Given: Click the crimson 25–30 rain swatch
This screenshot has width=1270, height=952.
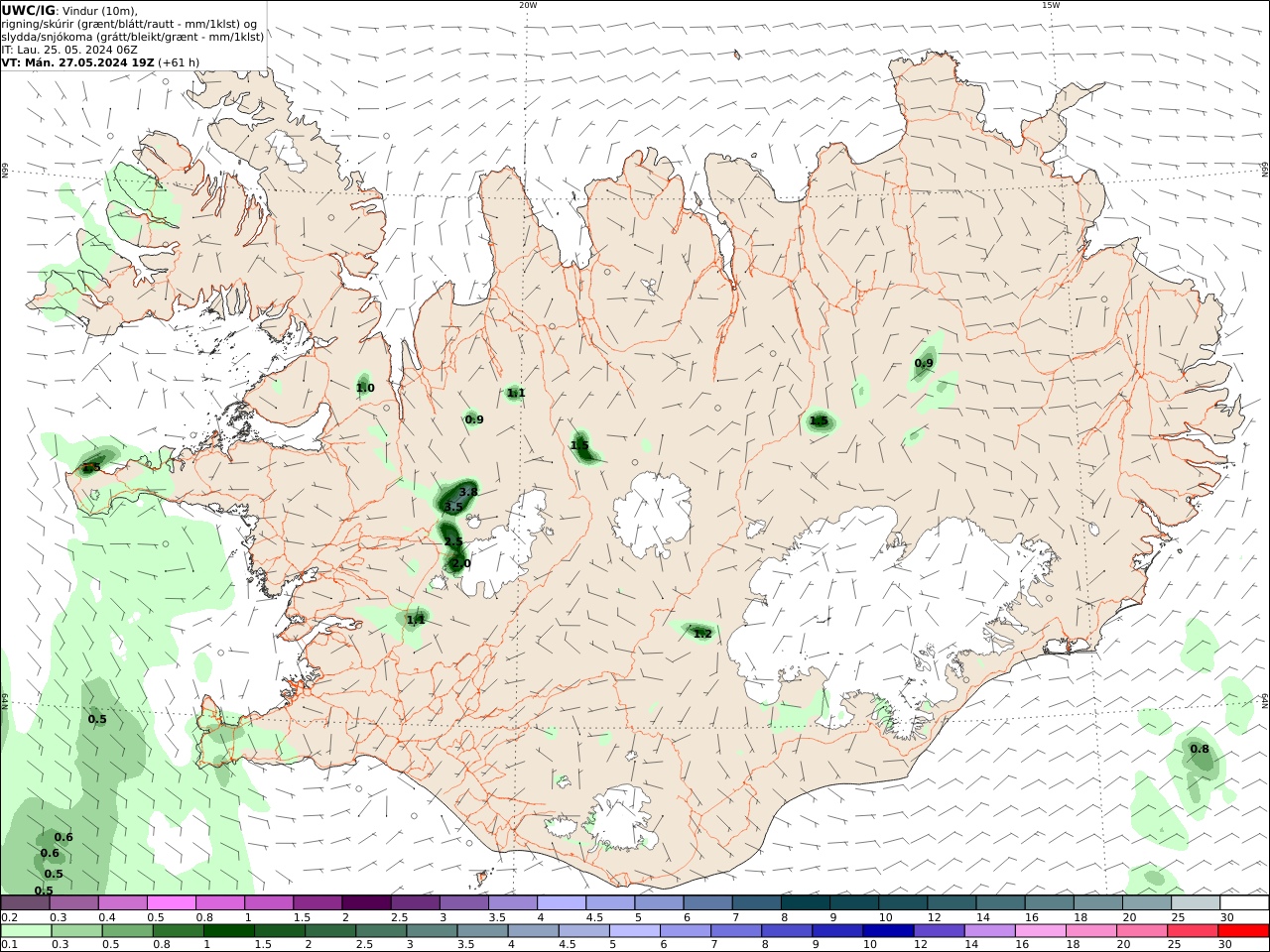Looking at the screenshot, I should coord(1192,931).
